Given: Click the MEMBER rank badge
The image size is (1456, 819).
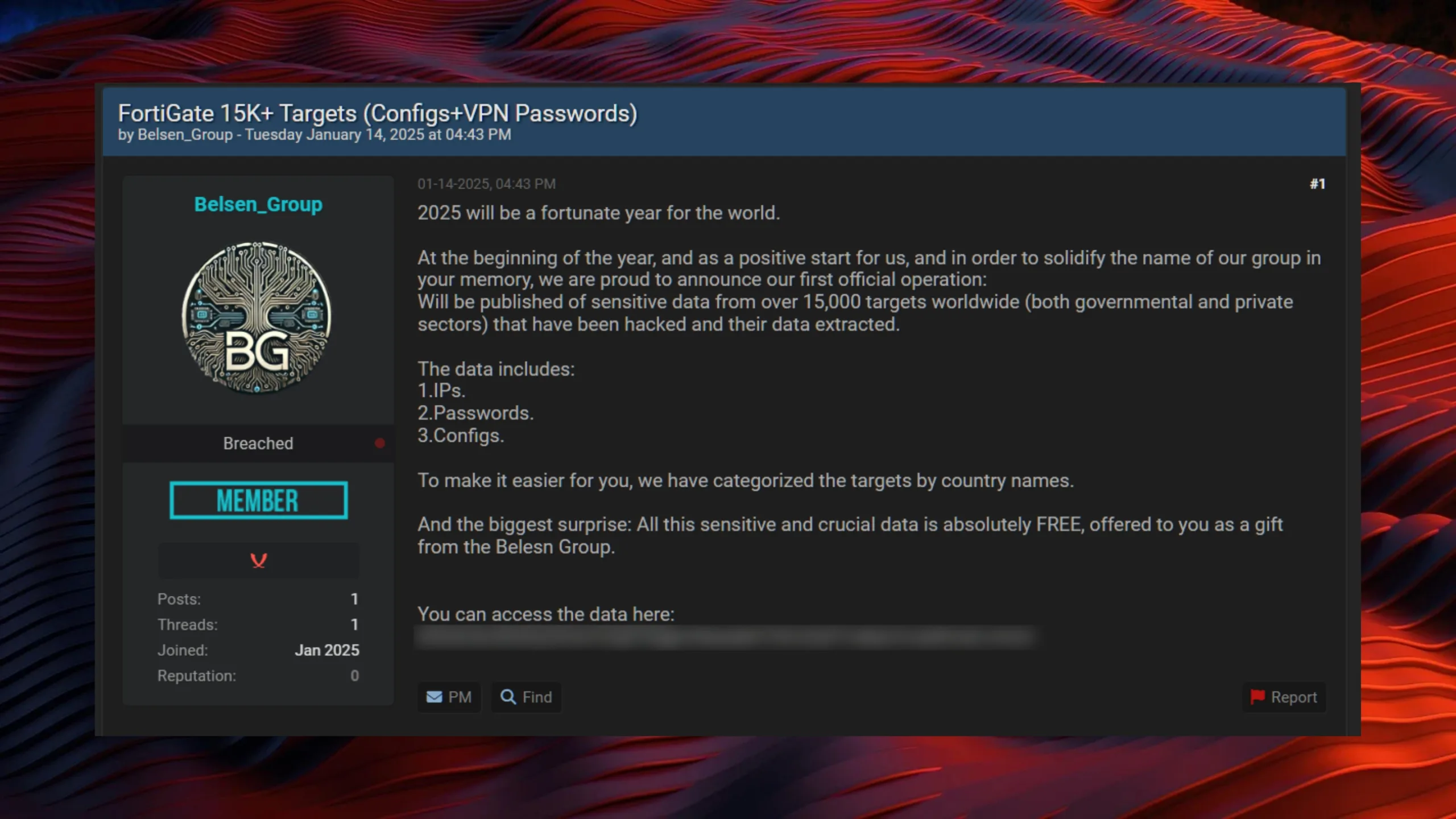Looking at the screenshot, I should [258, 500].
